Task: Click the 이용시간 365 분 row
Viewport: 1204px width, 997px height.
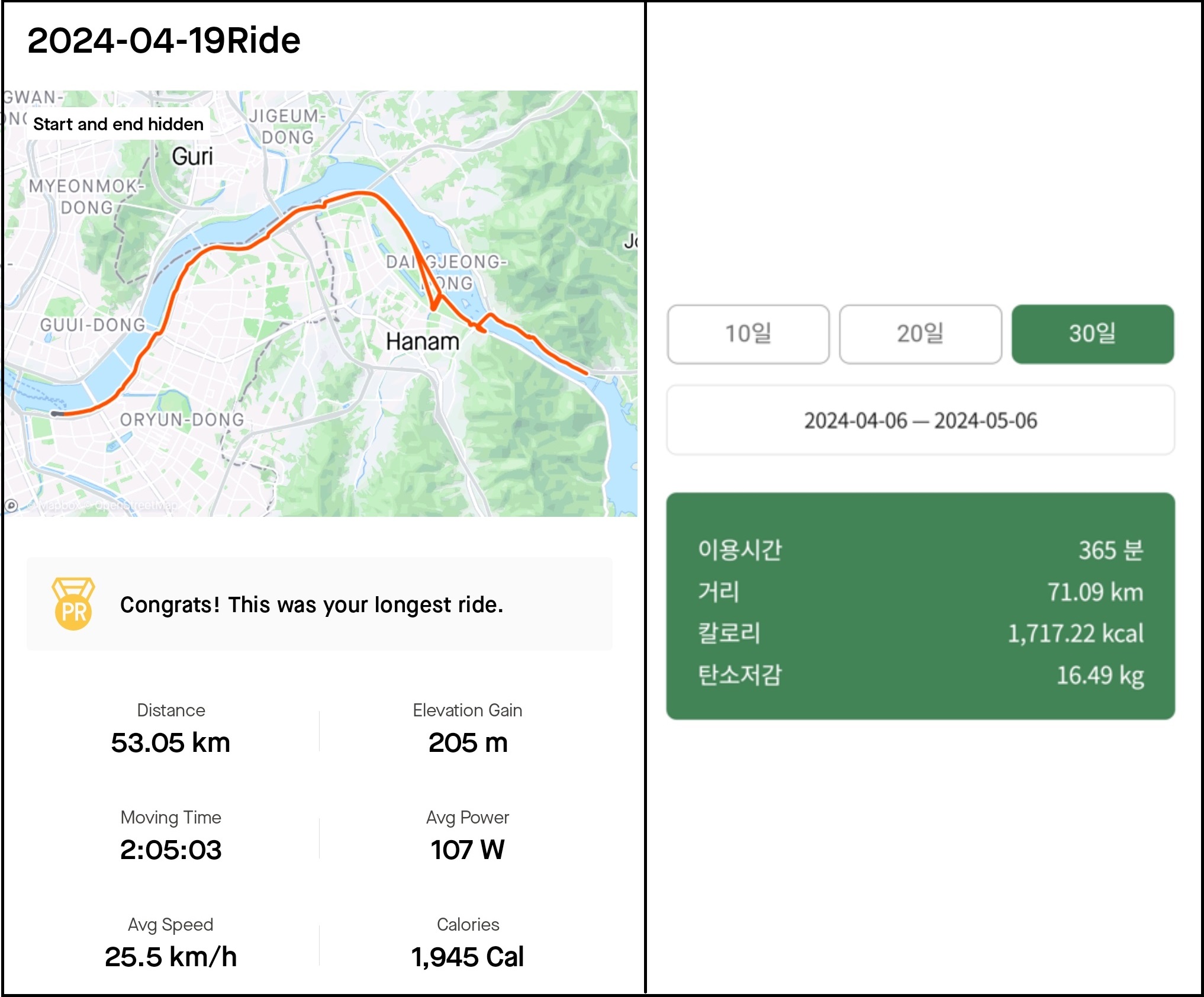Action: [x=920, y=550]
